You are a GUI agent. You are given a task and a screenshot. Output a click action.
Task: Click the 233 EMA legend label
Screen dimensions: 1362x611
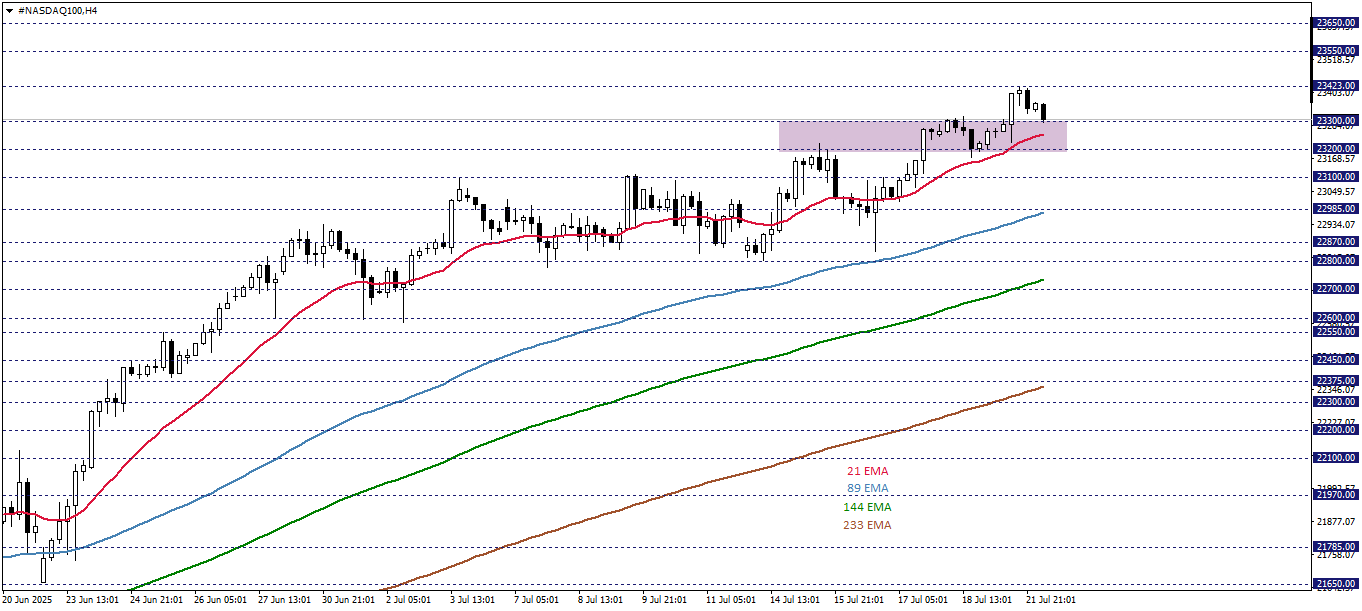click(867, 525)
